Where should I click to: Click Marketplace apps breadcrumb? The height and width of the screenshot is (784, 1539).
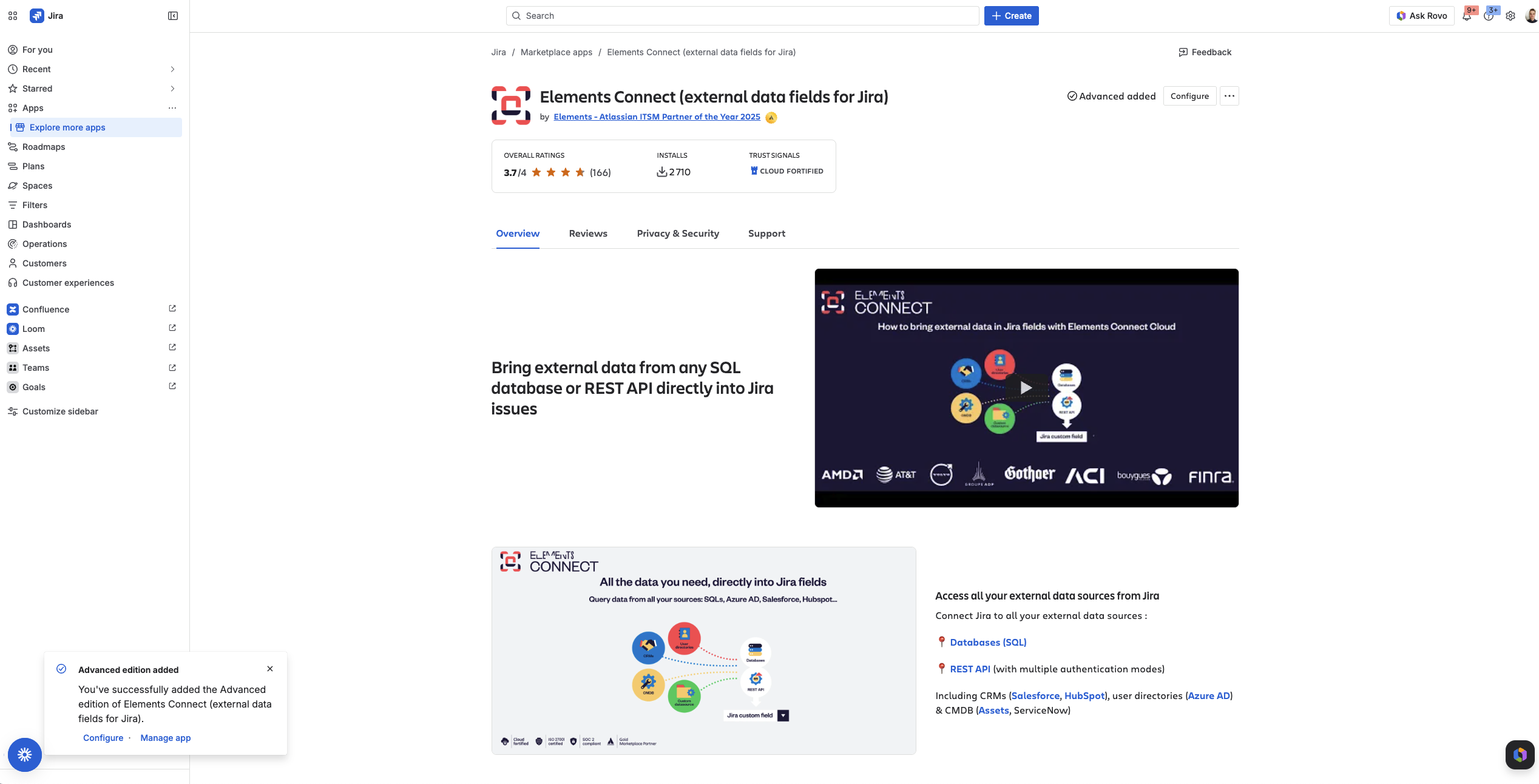pos(556,52)
